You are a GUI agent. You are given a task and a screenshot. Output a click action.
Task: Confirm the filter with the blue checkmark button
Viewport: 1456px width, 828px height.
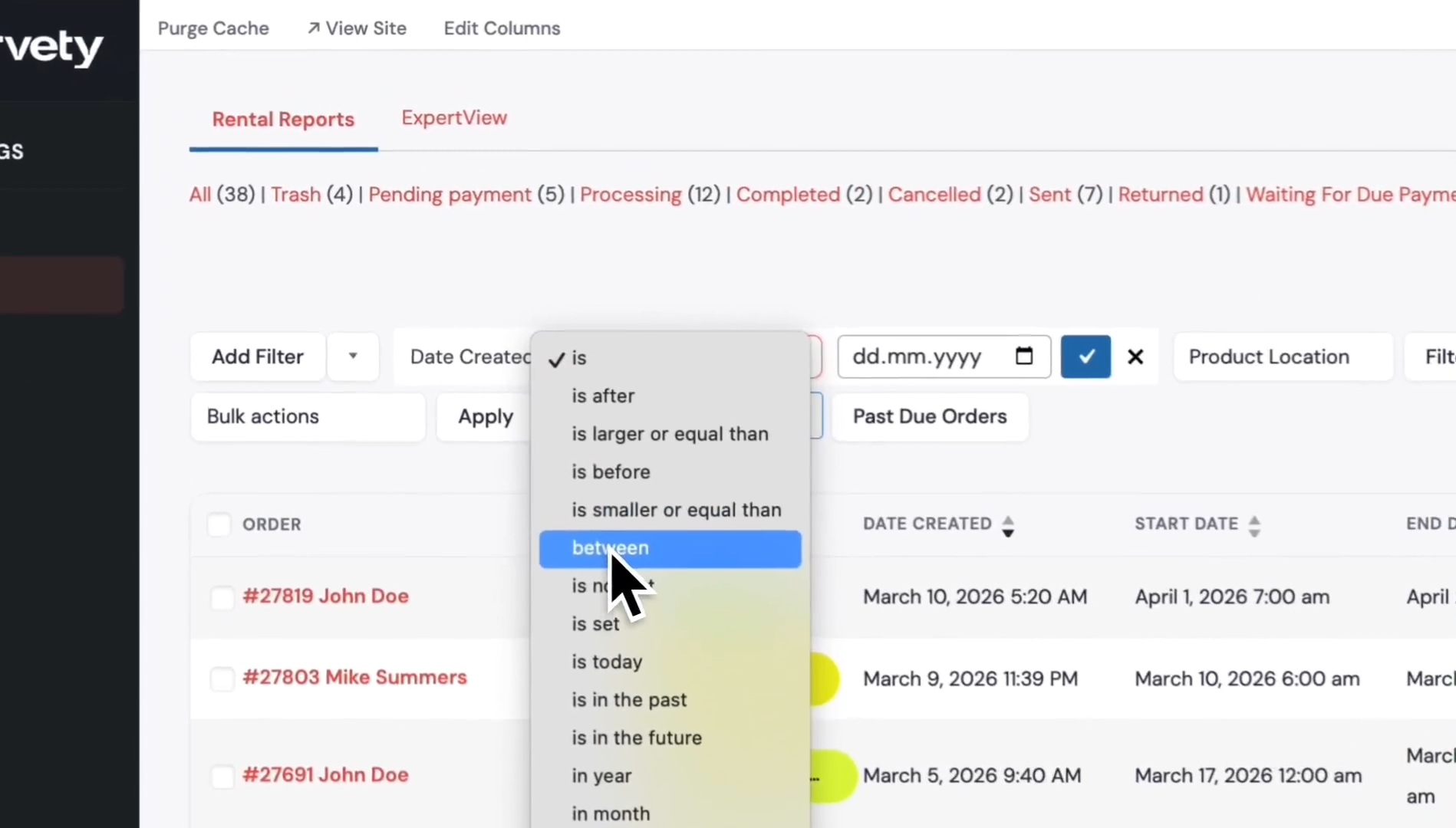(1085, 356)
